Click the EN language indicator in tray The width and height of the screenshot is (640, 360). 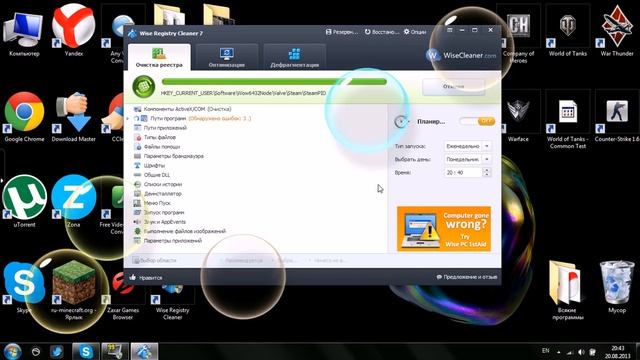(x=545, y=351)
